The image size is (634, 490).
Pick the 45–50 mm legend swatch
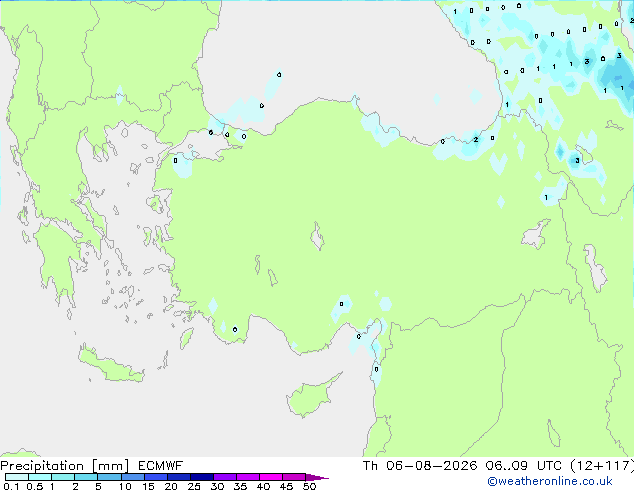click(294, 477)
